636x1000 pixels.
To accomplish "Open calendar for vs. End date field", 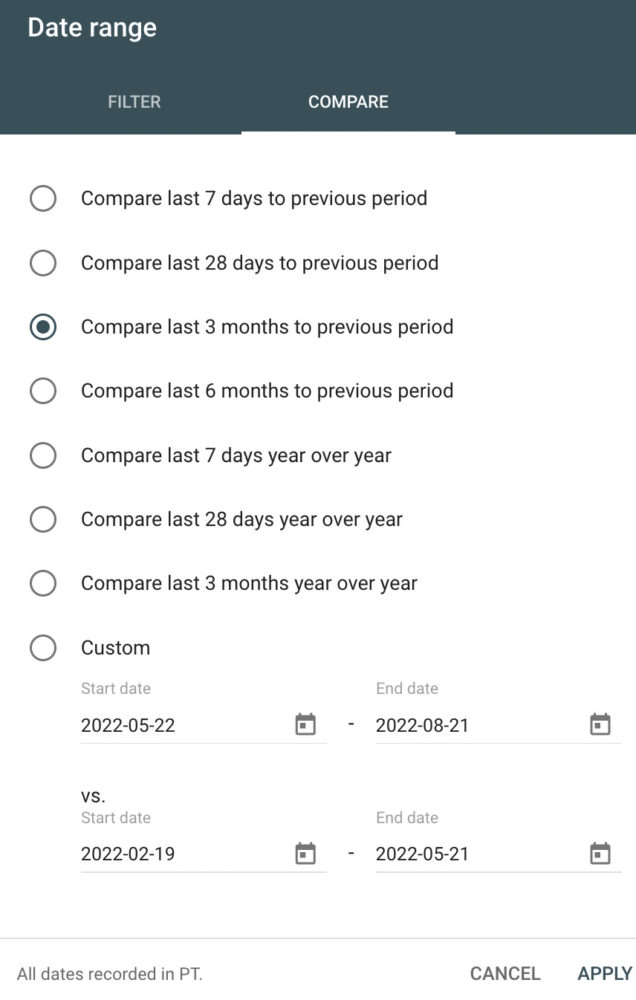I will click(x=600, y=854).
